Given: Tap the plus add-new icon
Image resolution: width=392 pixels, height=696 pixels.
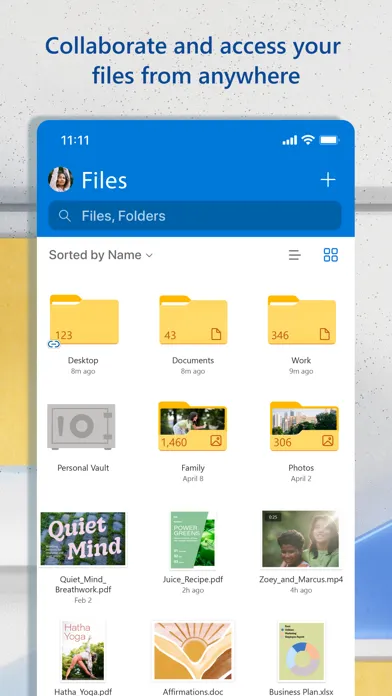Looking at the screenshot, I should point(328,180).
